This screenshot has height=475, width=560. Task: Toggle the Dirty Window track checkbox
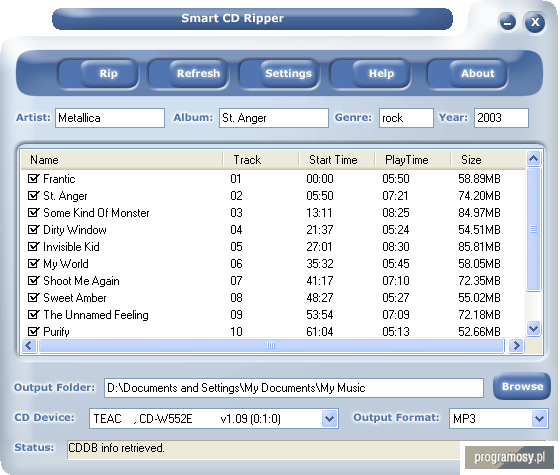(33, 229)
